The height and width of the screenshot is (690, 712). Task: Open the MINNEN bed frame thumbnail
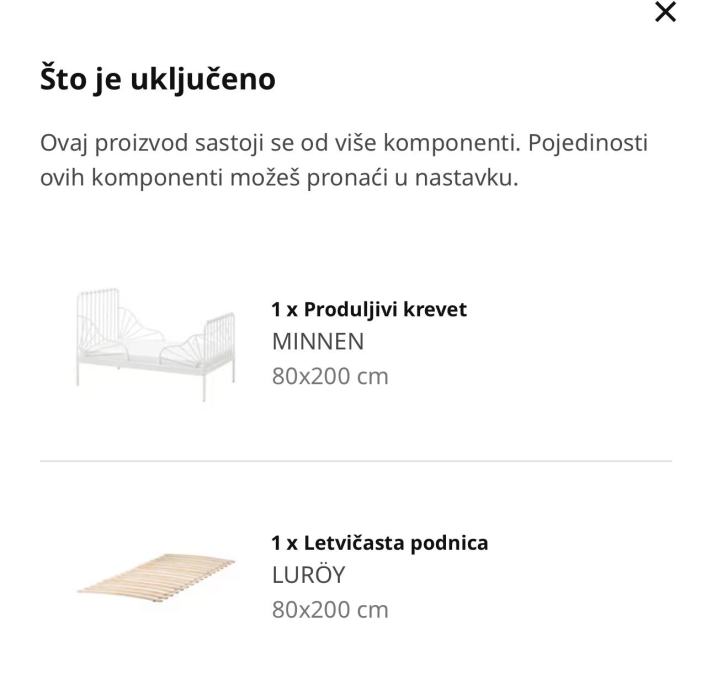pos(156,343)
